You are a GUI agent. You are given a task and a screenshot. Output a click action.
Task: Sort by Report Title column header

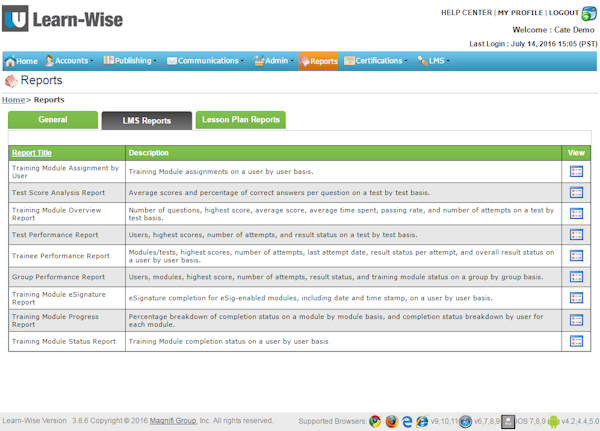point(32,153)
